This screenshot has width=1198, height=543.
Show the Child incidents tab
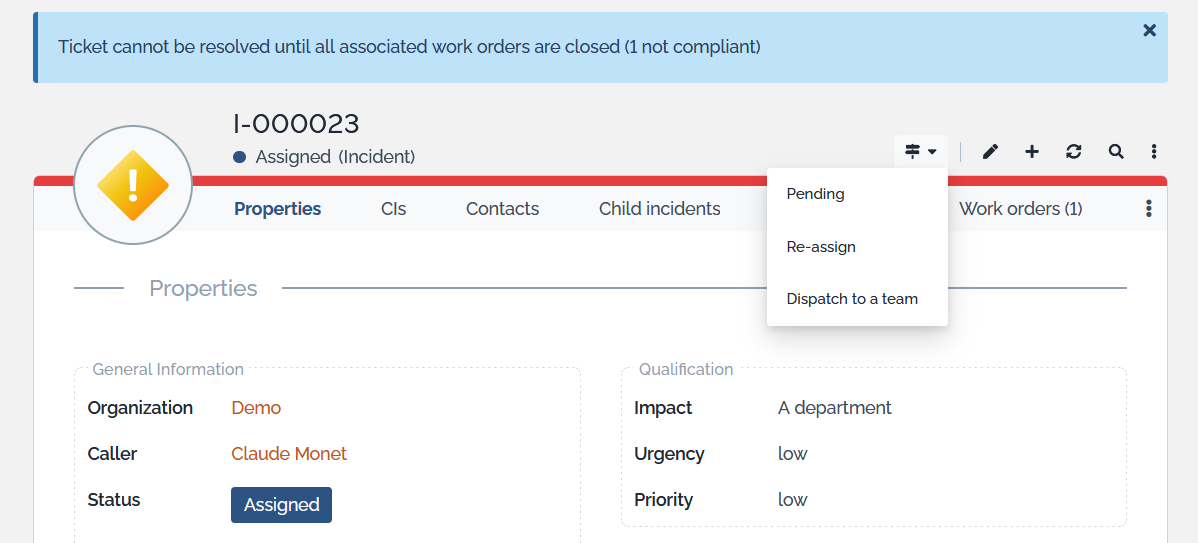(659, 209)
